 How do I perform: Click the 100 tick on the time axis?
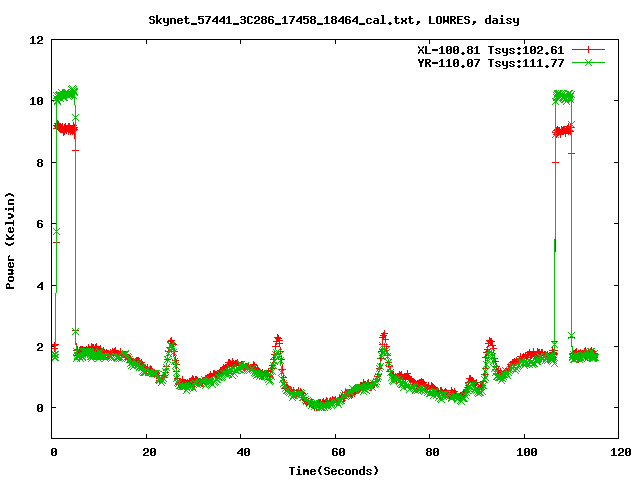(x=523, y=452)
